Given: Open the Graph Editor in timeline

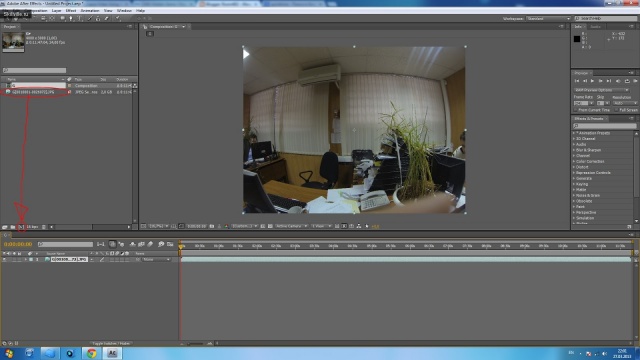Looking at the screenshot, I should click(170, 244).
